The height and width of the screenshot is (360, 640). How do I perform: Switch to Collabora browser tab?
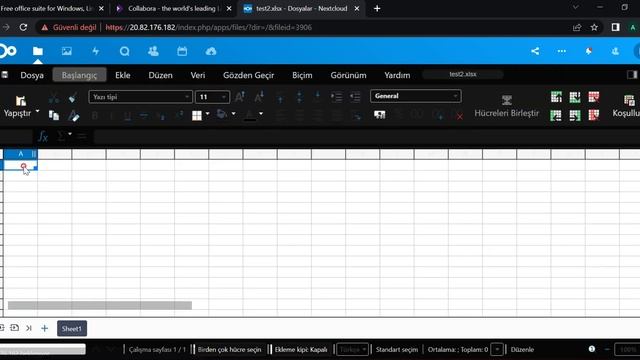point(175,9)
